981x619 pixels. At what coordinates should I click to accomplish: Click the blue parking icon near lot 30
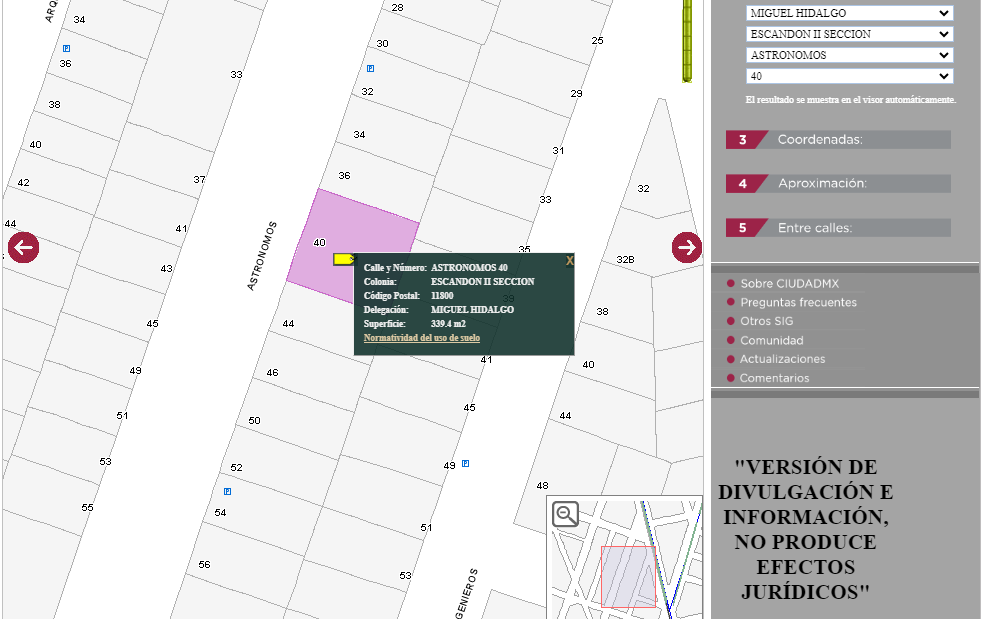pyautogui.click(x=370, y=68)
